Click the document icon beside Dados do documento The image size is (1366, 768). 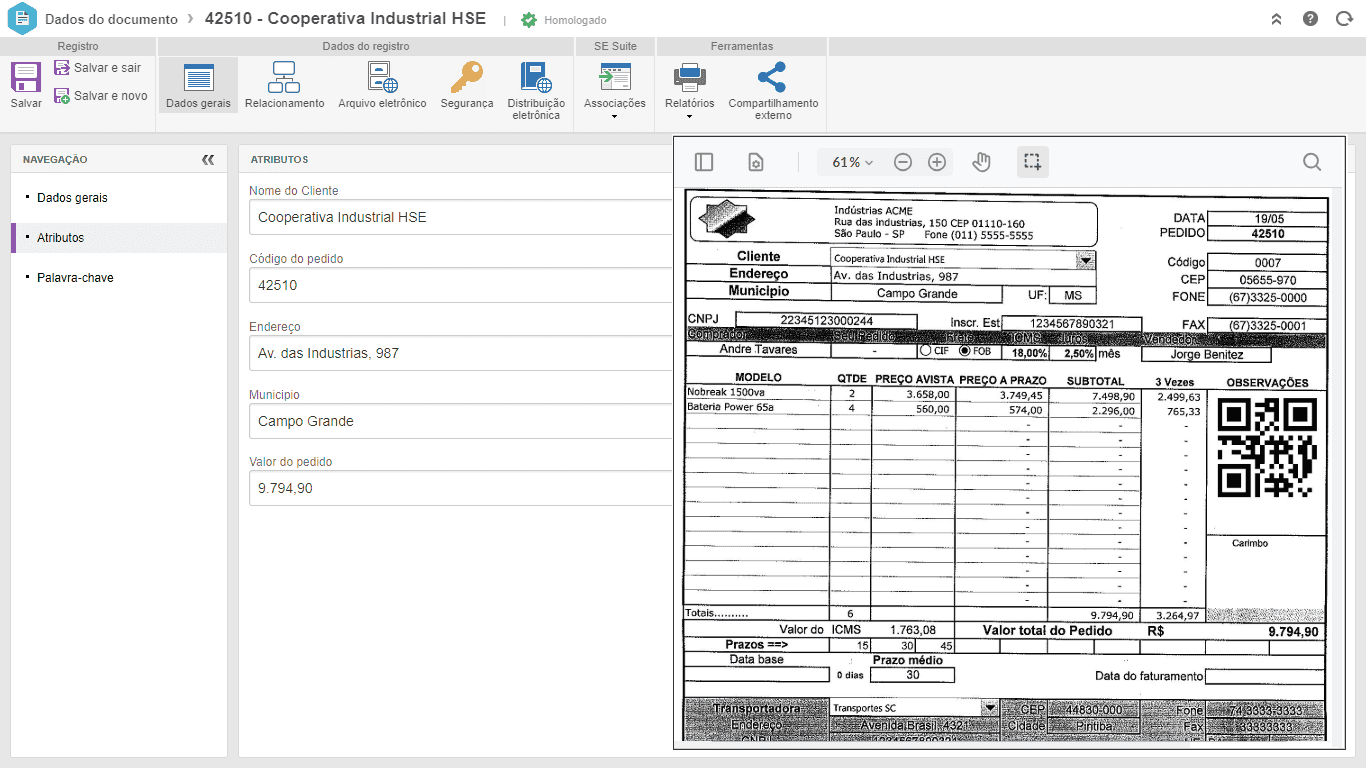[22, 19]
